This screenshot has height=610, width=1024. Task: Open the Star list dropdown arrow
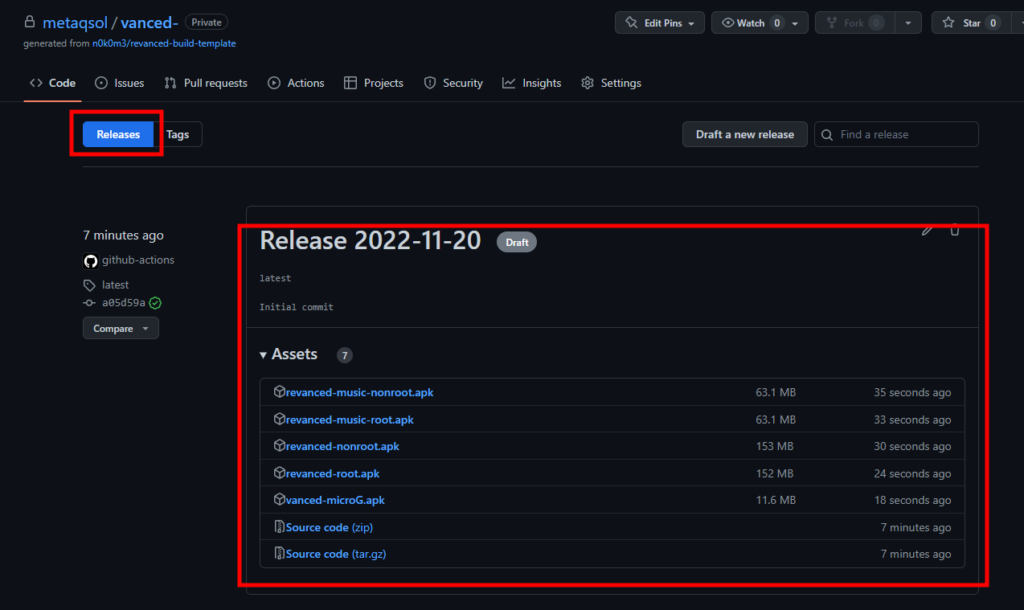coord(1014,23)
